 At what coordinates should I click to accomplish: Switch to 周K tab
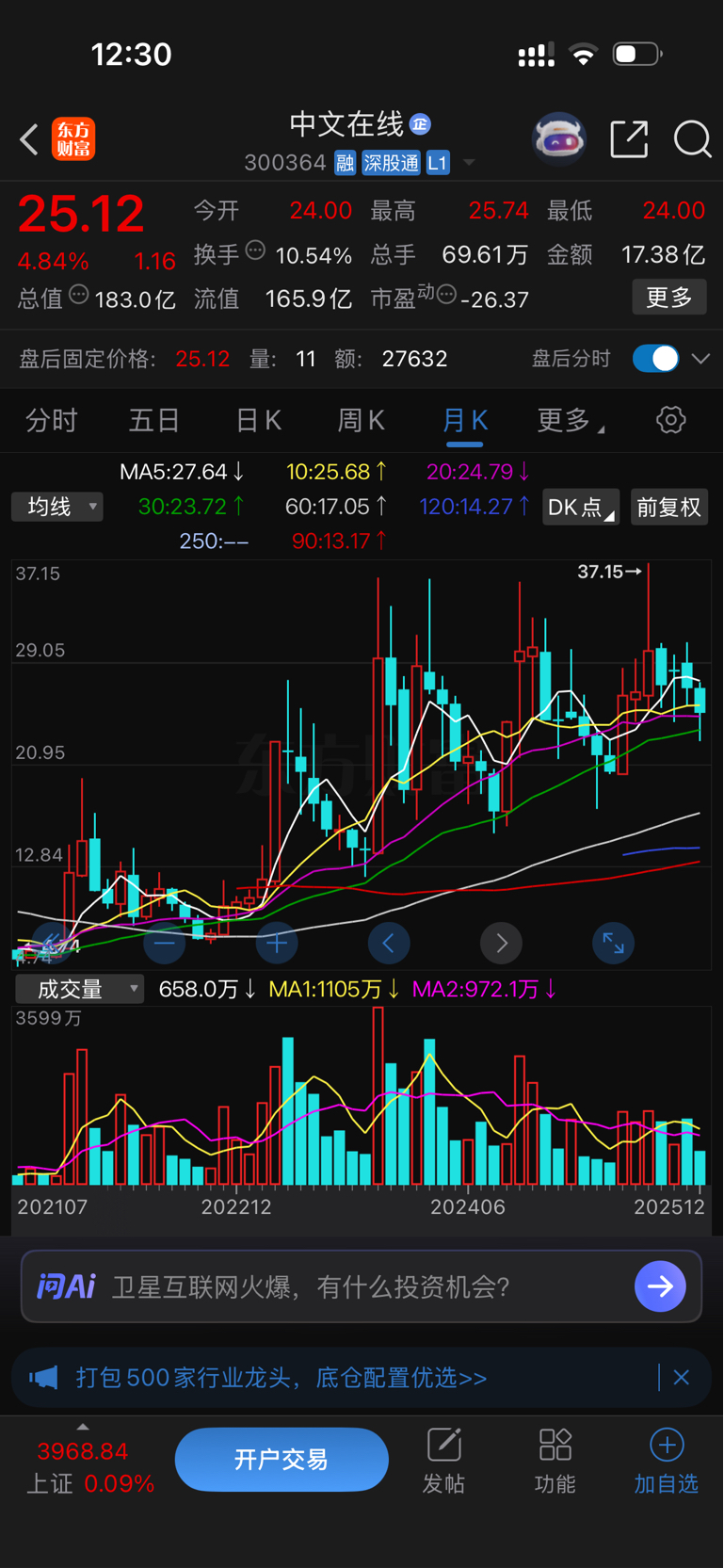coord(362,420)
